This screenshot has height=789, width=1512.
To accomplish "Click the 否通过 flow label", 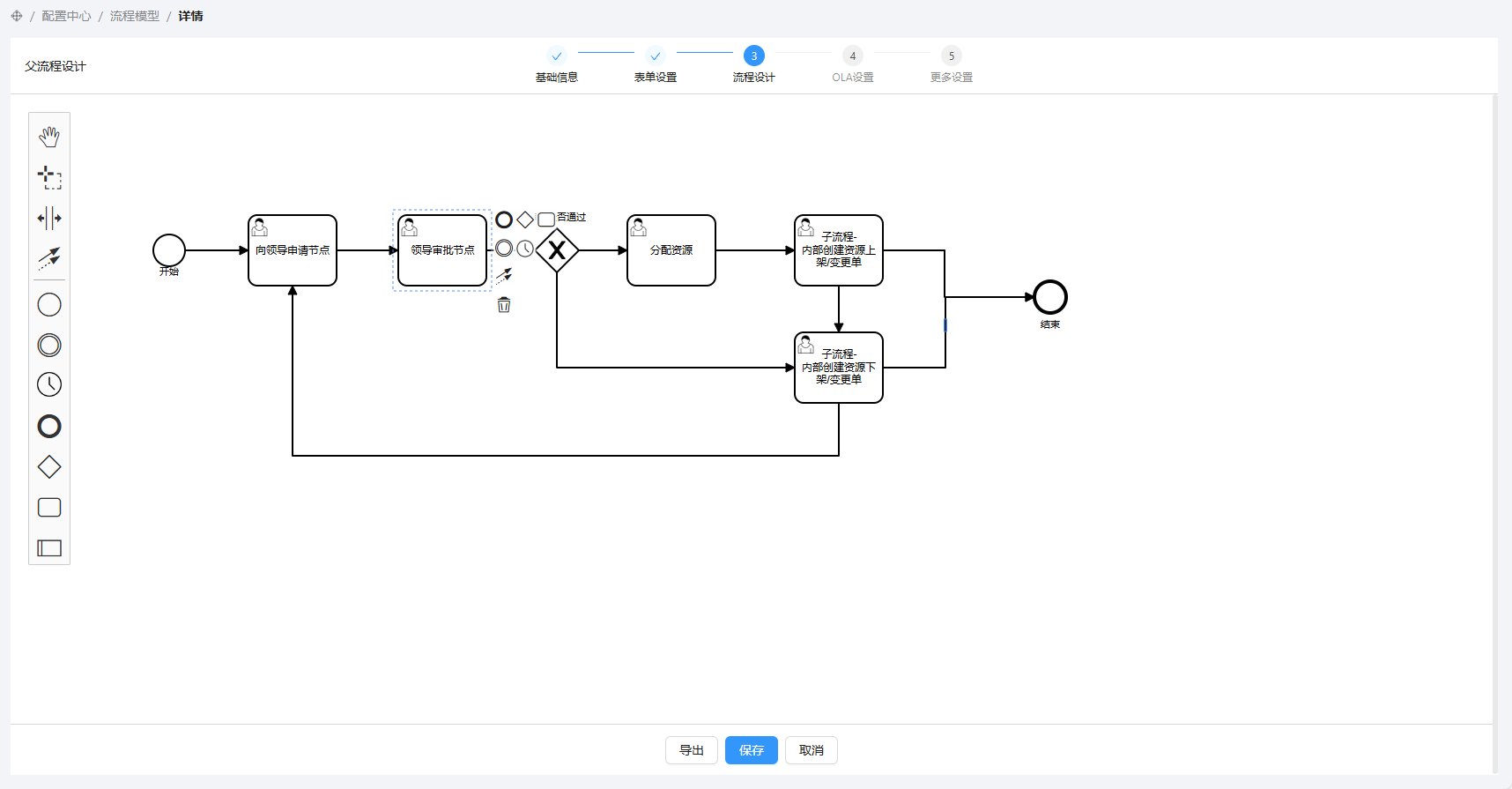I will pos(572,217).
